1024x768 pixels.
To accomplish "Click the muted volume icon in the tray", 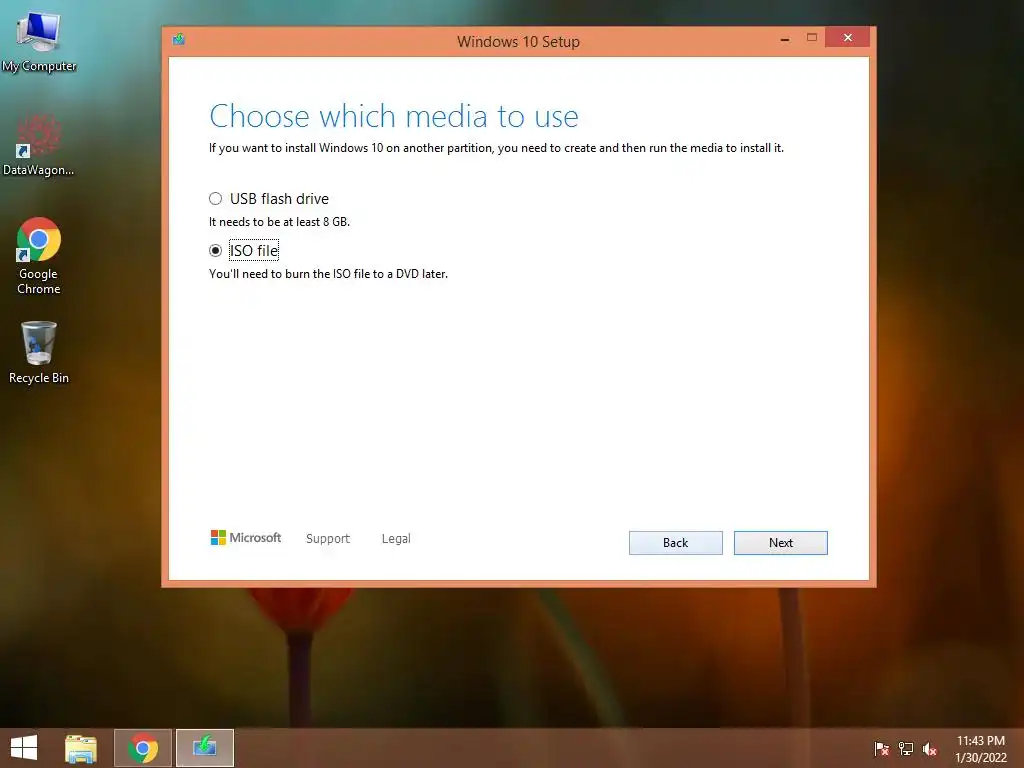I will point(930,748).
